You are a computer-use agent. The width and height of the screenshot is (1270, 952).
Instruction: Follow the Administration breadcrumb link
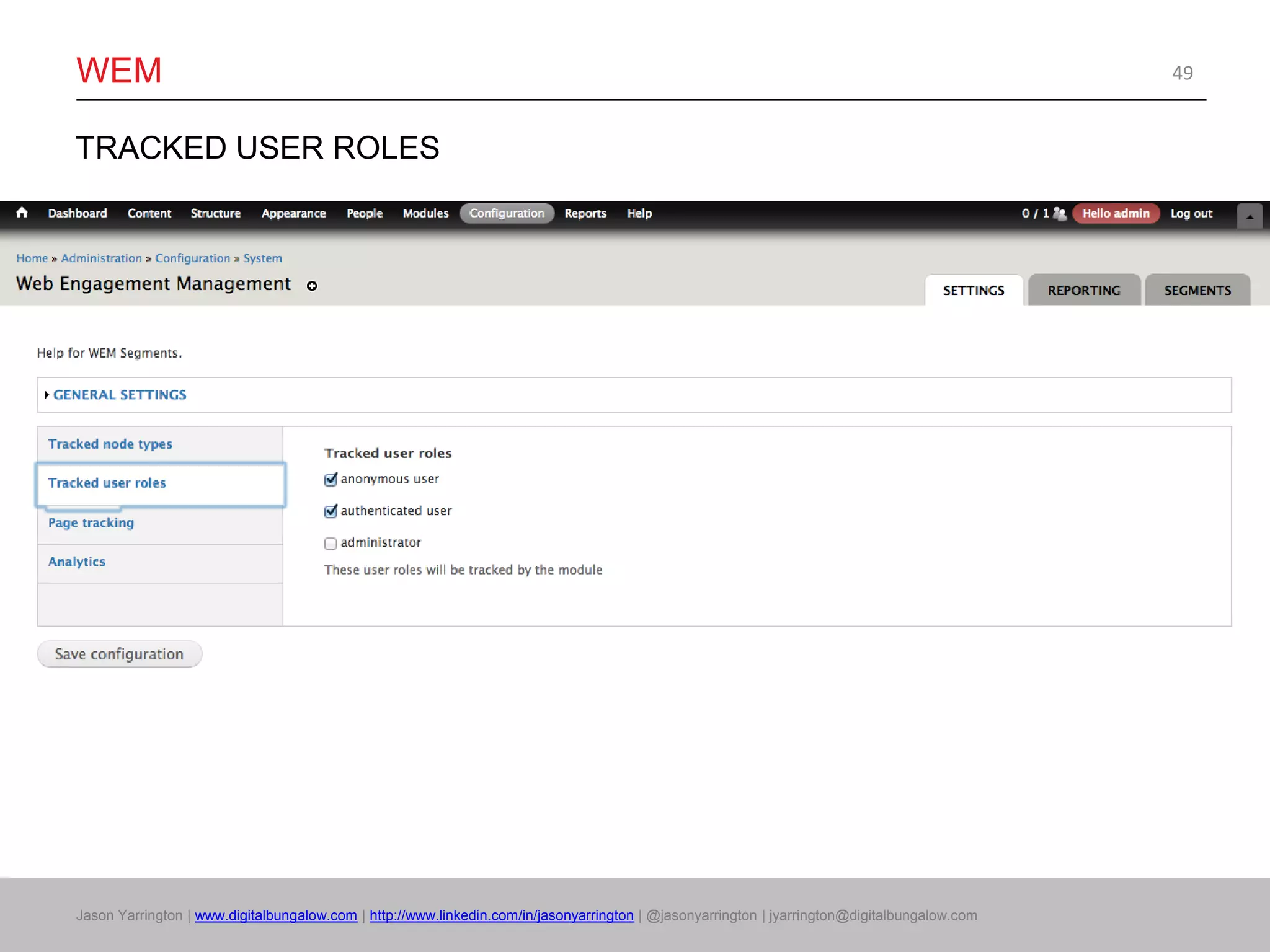[102, 258]
